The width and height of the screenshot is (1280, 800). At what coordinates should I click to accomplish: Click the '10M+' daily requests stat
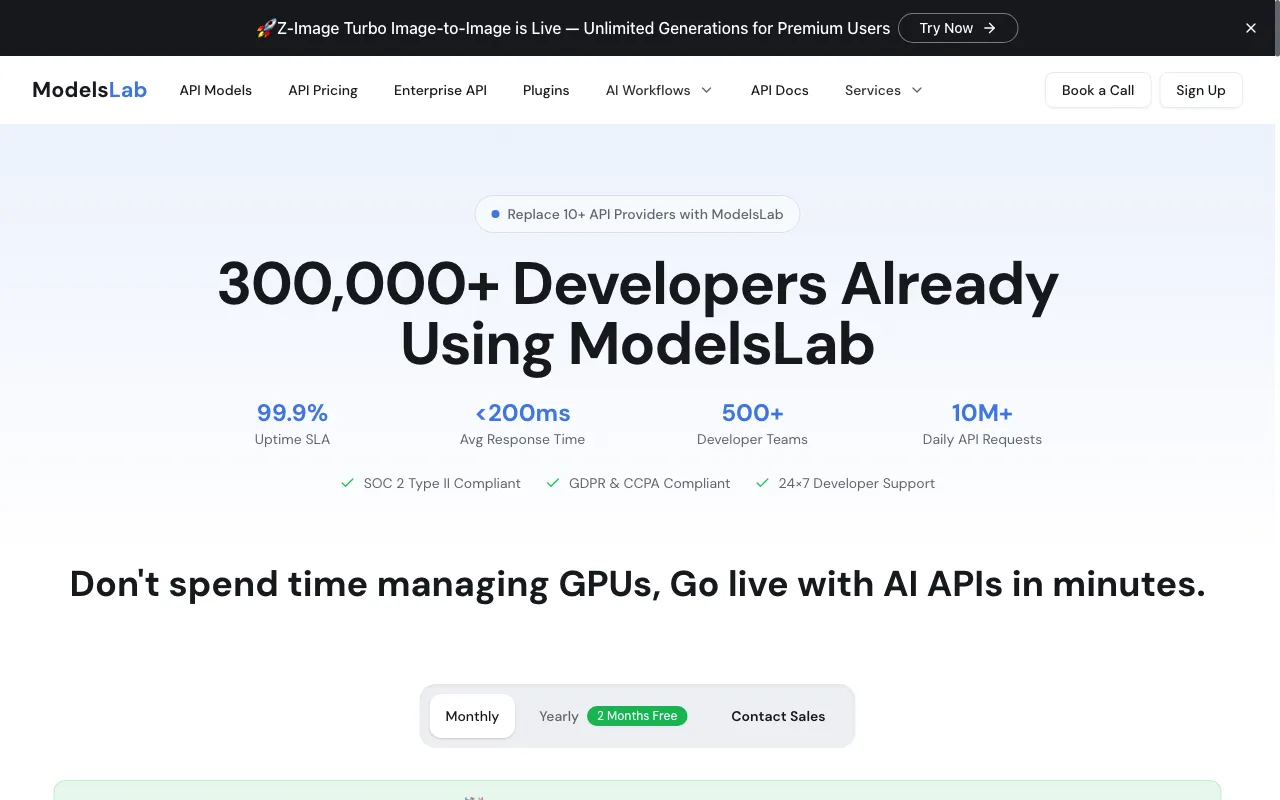(x=982, y=413)
